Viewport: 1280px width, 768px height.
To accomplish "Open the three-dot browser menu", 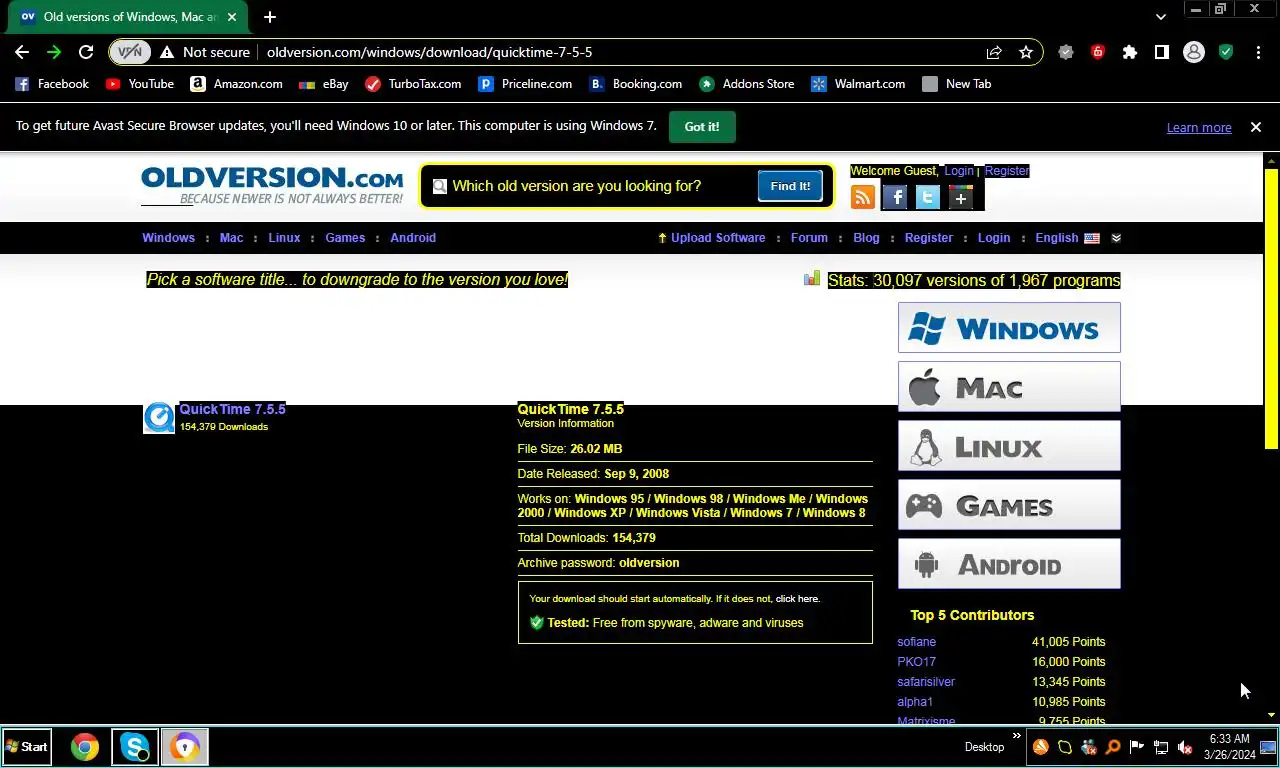I will click(x=1258, y=52).
